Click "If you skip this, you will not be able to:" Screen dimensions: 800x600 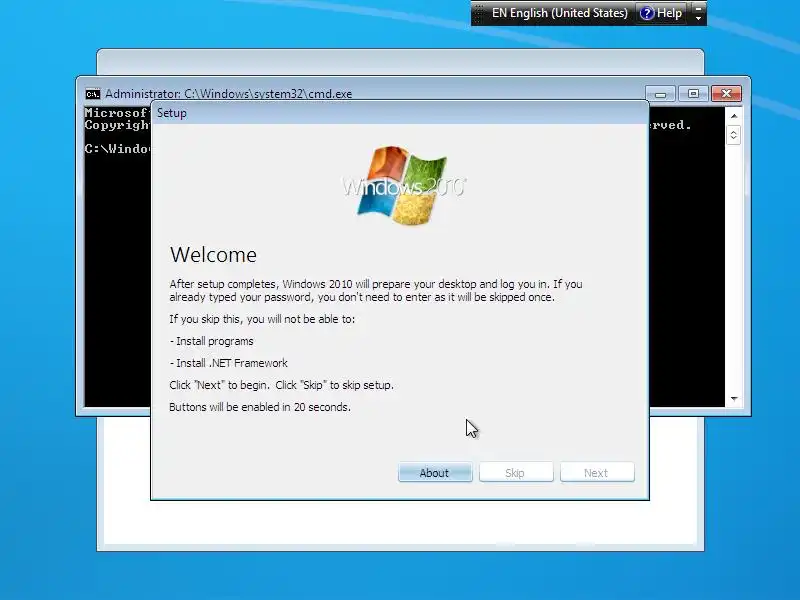coord(262,319)
